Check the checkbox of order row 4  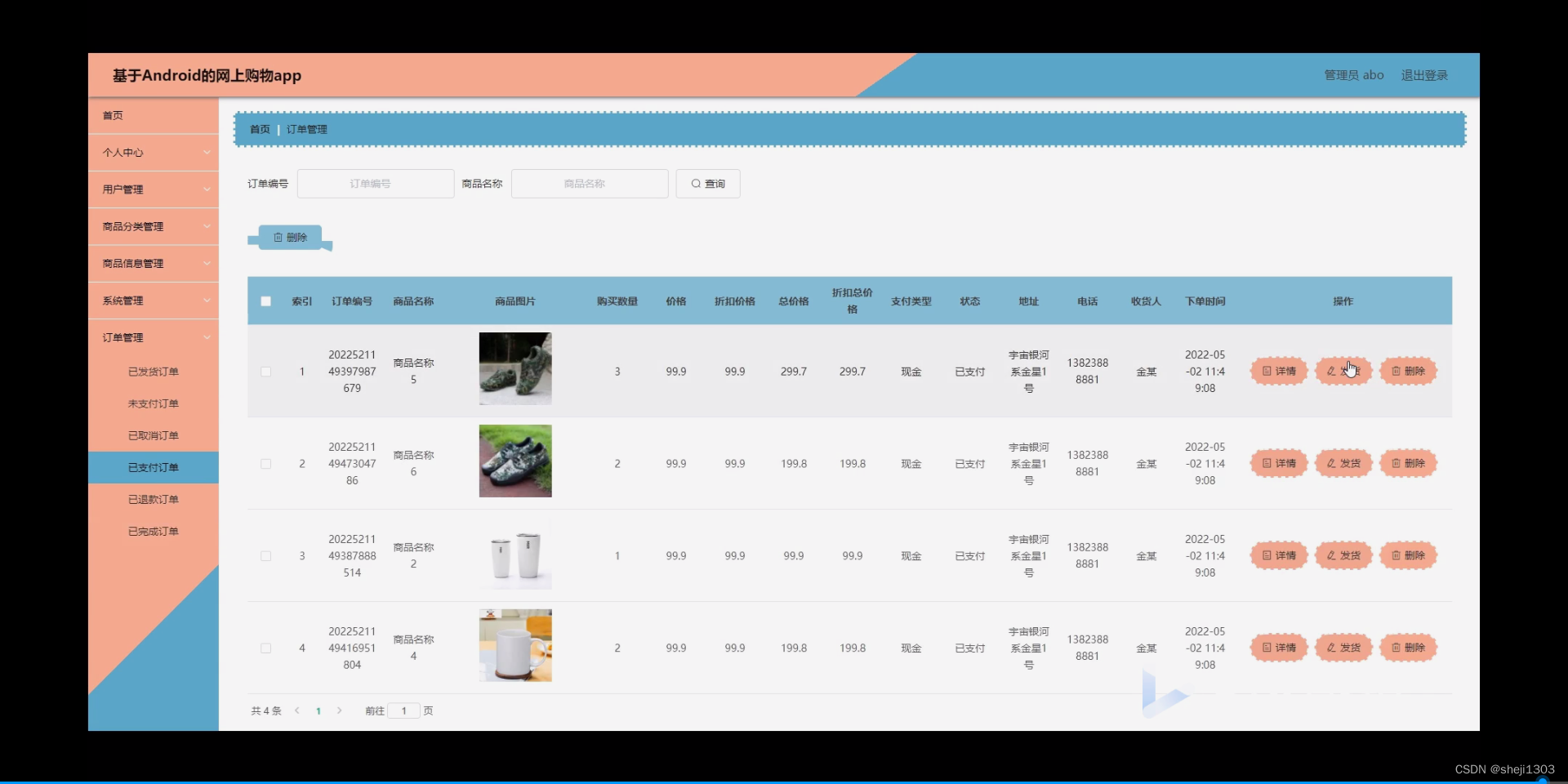tap(265, 648)
